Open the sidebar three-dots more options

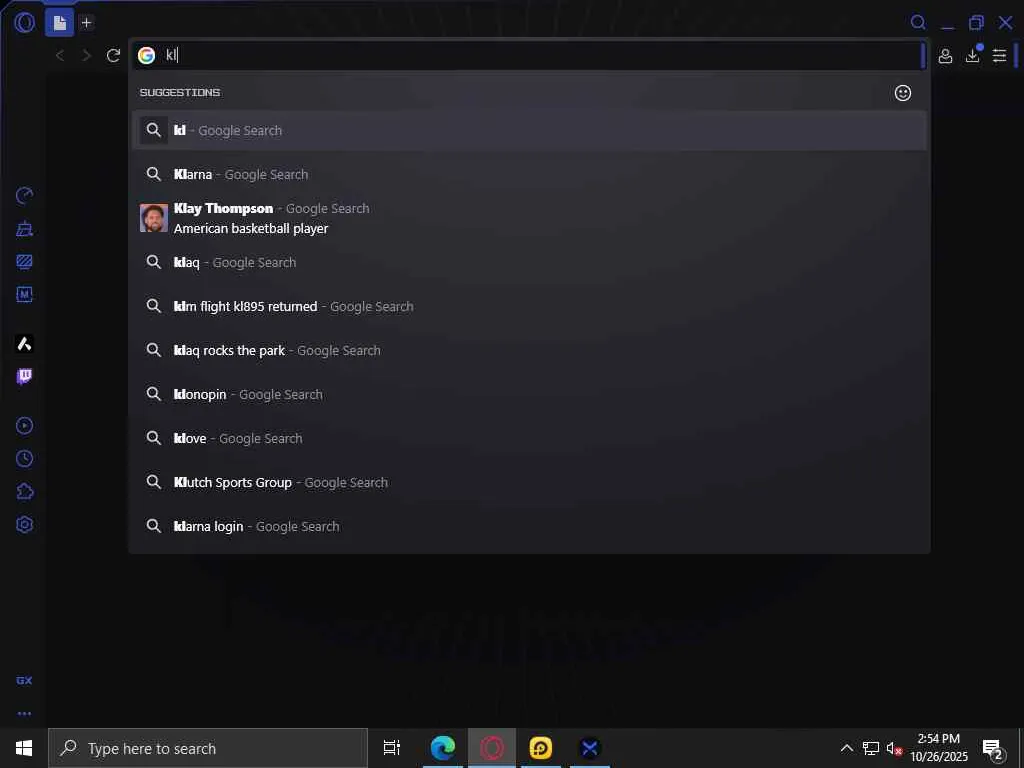(24, 714)
